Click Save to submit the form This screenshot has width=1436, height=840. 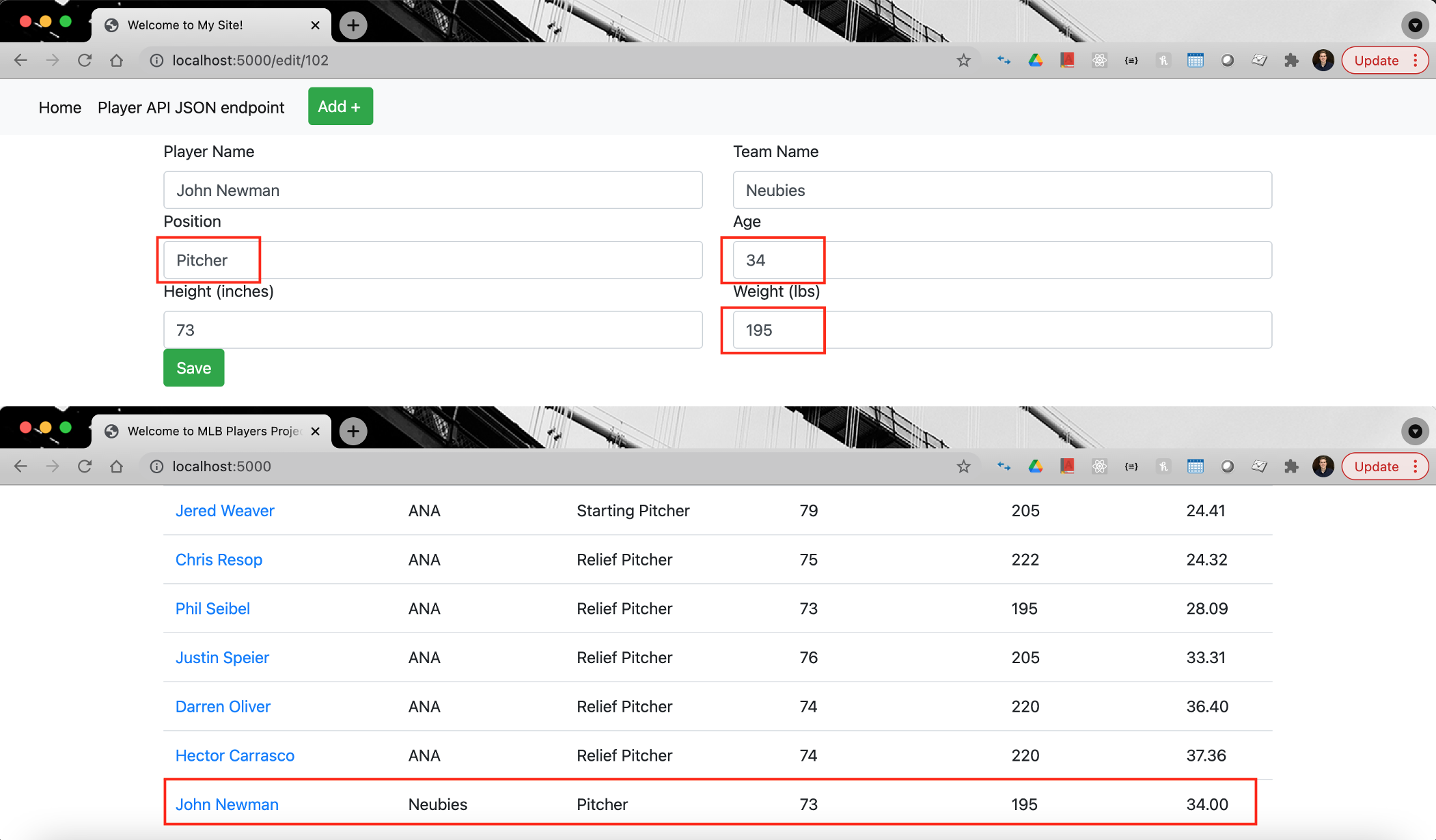[x=194, y=367]
